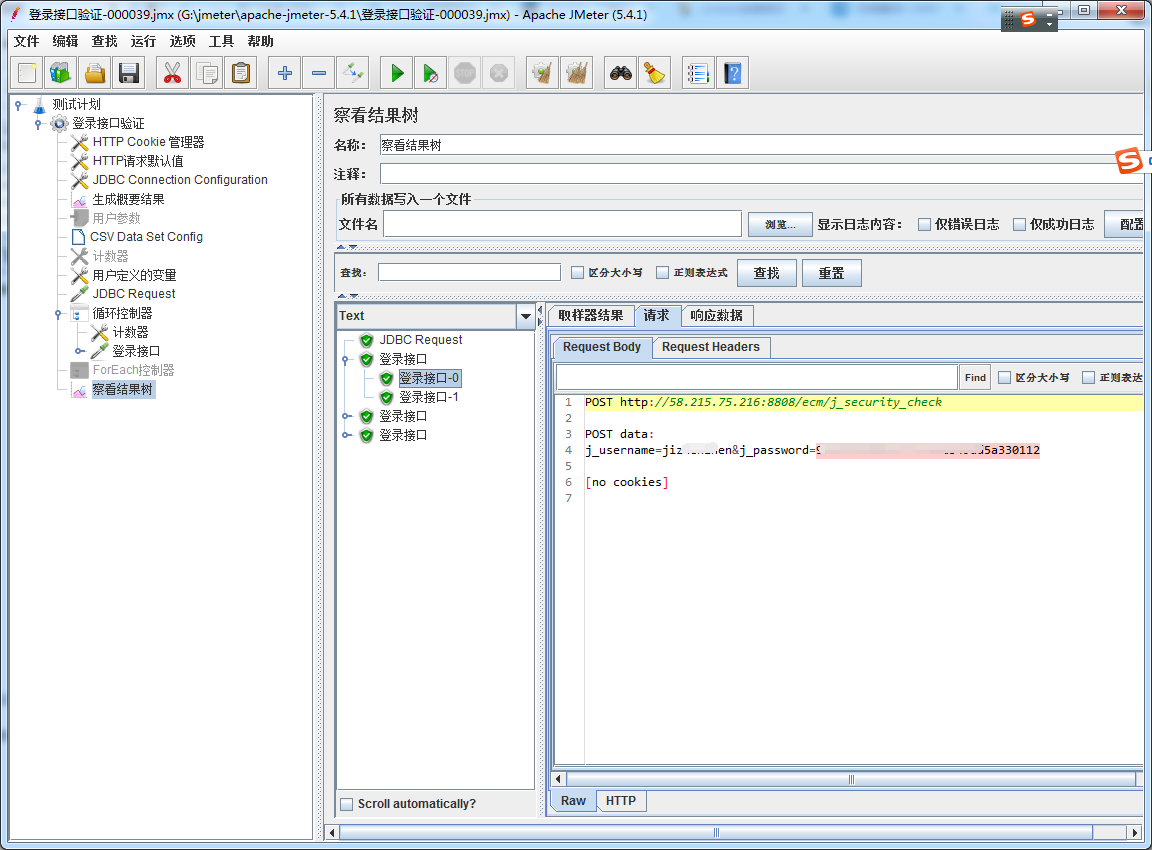
Task: Select the Raw view tab
Action: [573, 801]
